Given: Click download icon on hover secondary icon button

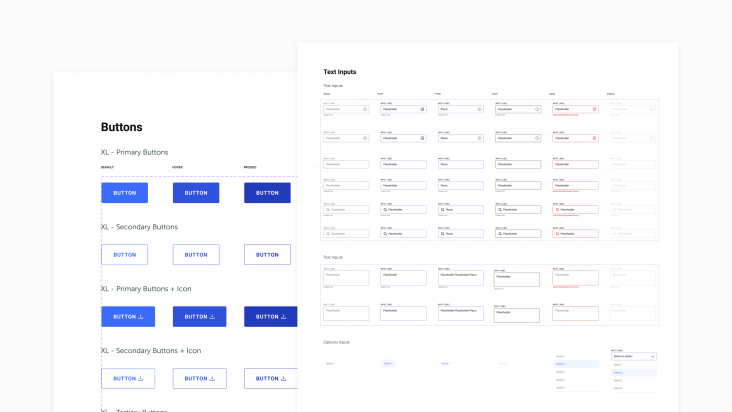Looking at the screenshot, I should click(x=212, y=378).
